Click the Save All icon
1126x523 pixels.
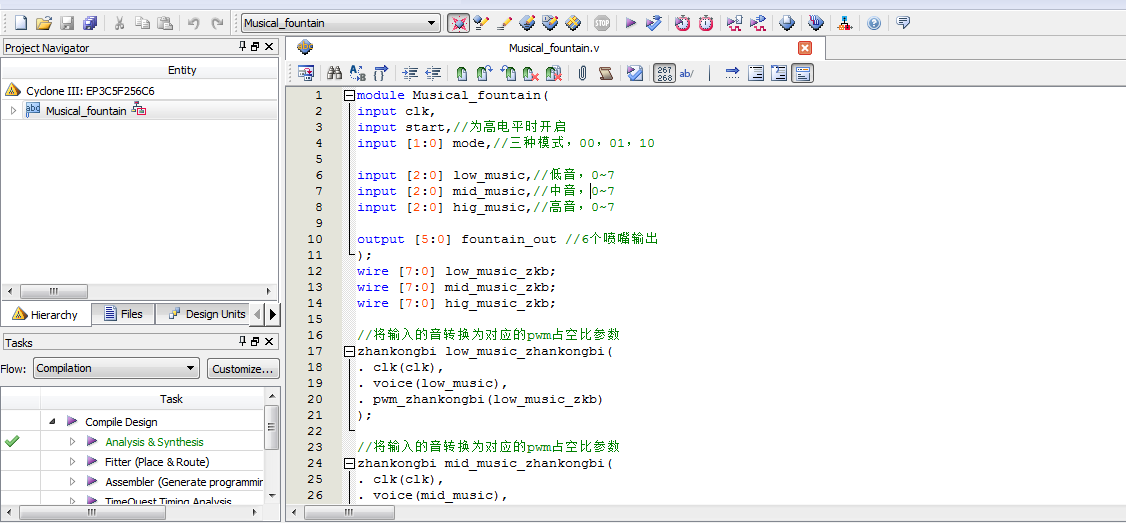(x=90, y=23)
